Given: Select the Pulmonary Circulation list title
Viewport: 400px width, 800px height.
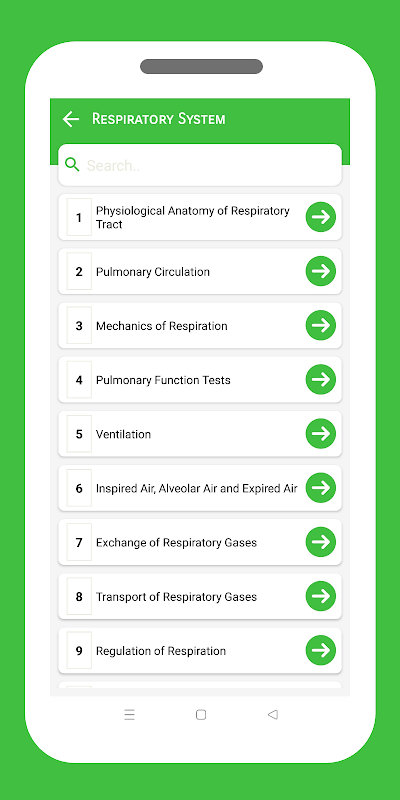Looking at the screenshot, I should coord(153,272).
